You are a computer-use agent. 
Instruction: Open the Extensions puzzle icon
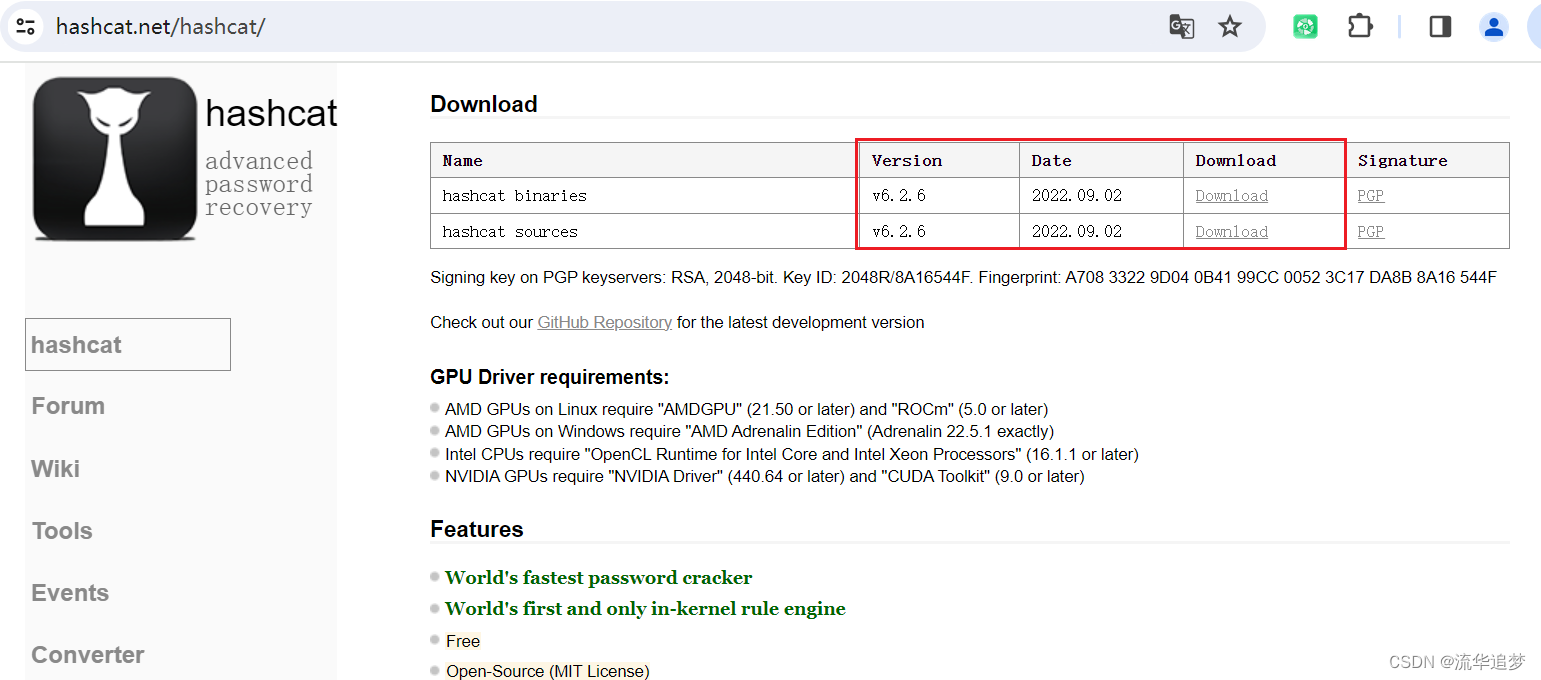pos(1360,26)
